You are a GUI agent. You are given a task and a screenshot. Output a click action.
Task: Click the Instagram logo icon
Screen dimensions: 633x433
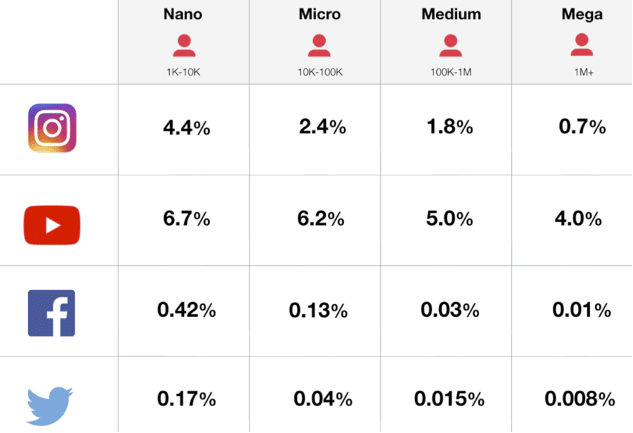tap(52, 129)
